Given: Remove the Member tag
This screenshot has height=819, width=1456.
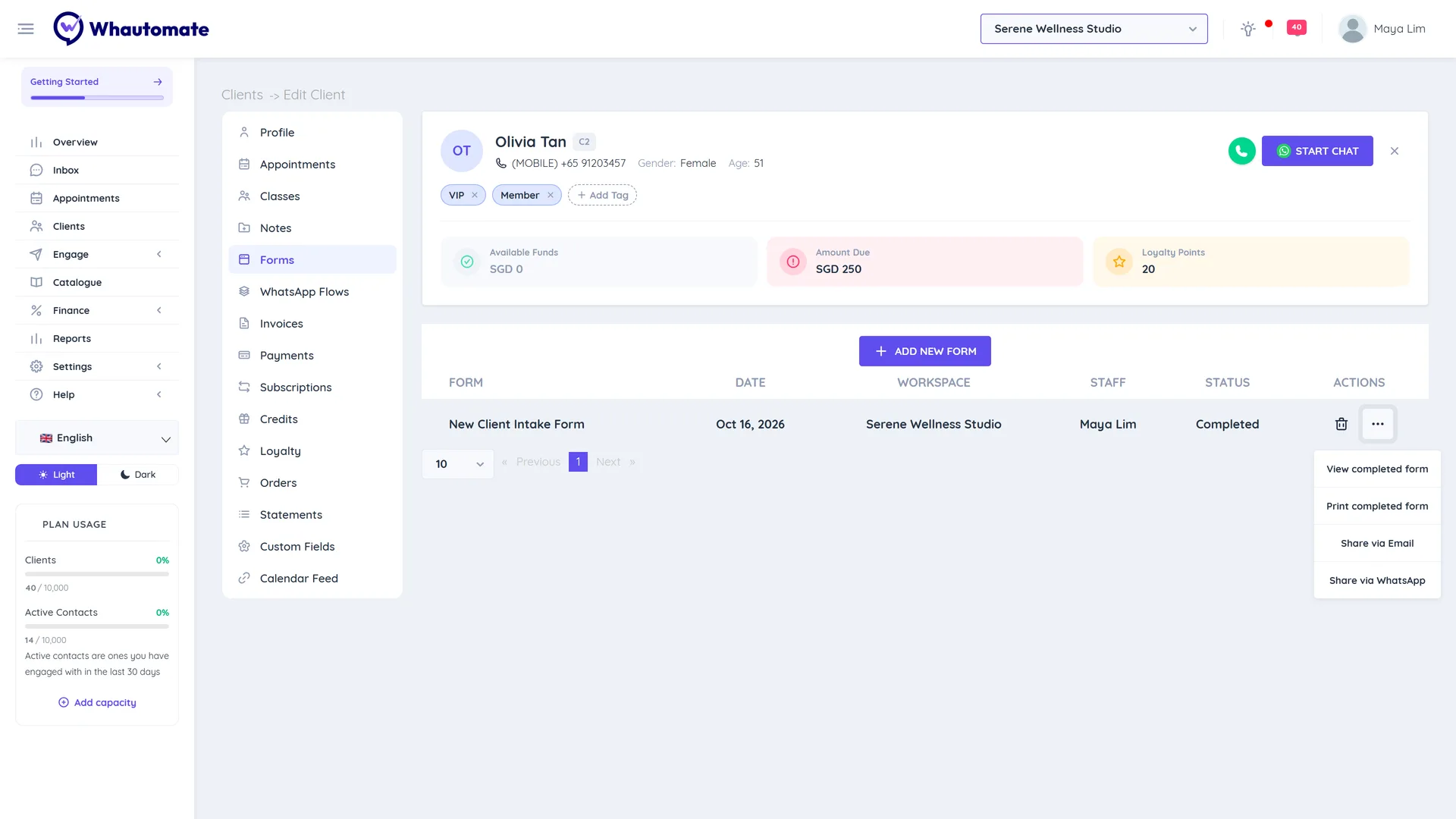Looking at the screenshot, I should point(551,195).
